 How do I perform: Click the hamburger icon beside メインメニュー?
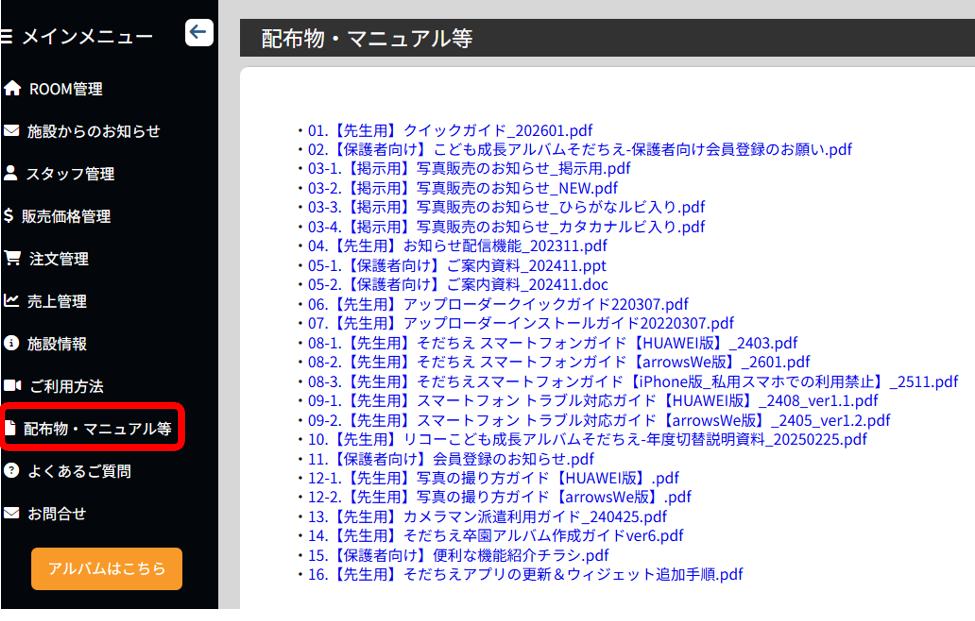click(x=6, y=37)
